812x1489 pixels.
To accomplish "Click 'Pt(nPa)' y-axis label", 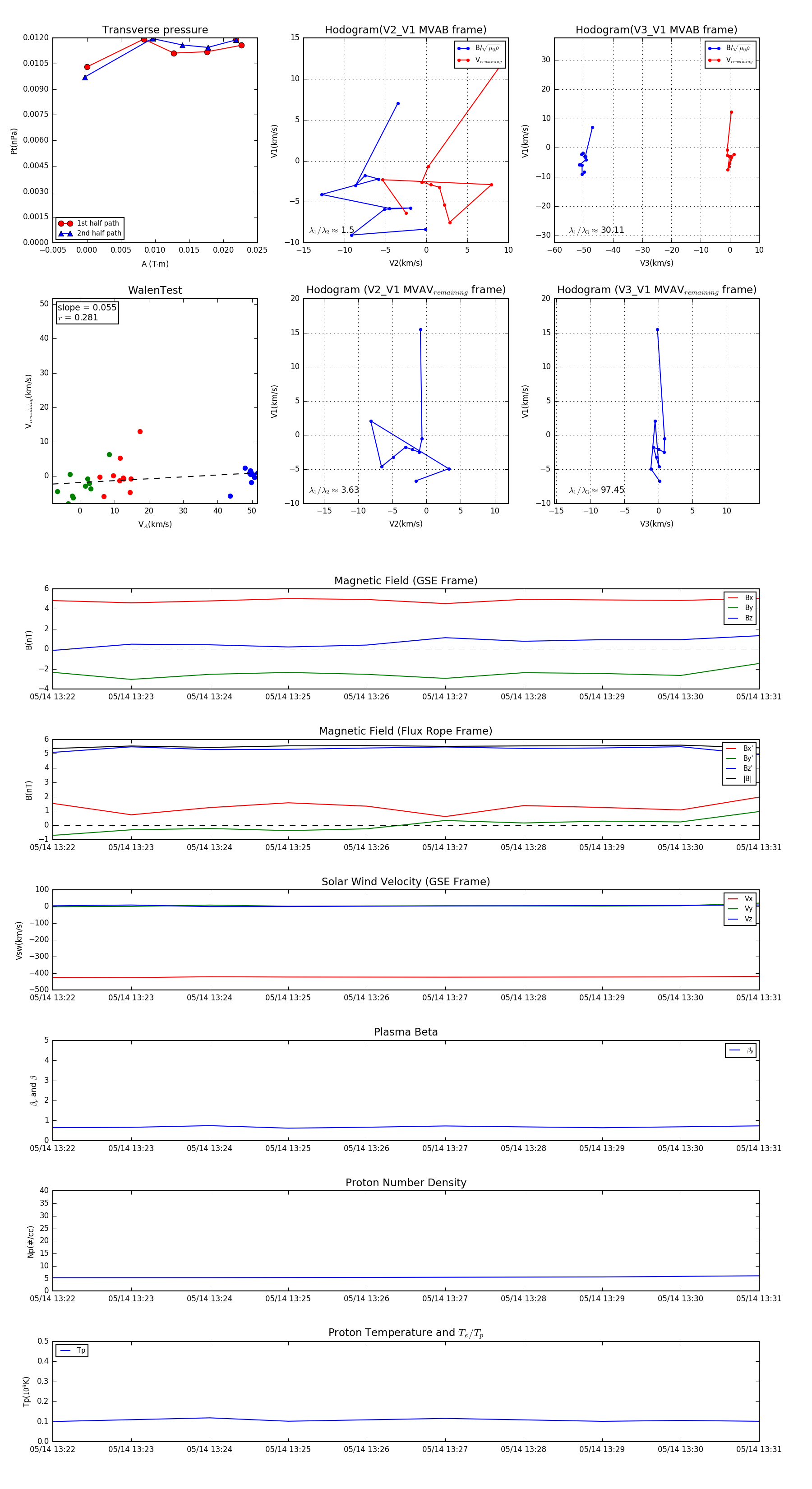I will [14, 141].
